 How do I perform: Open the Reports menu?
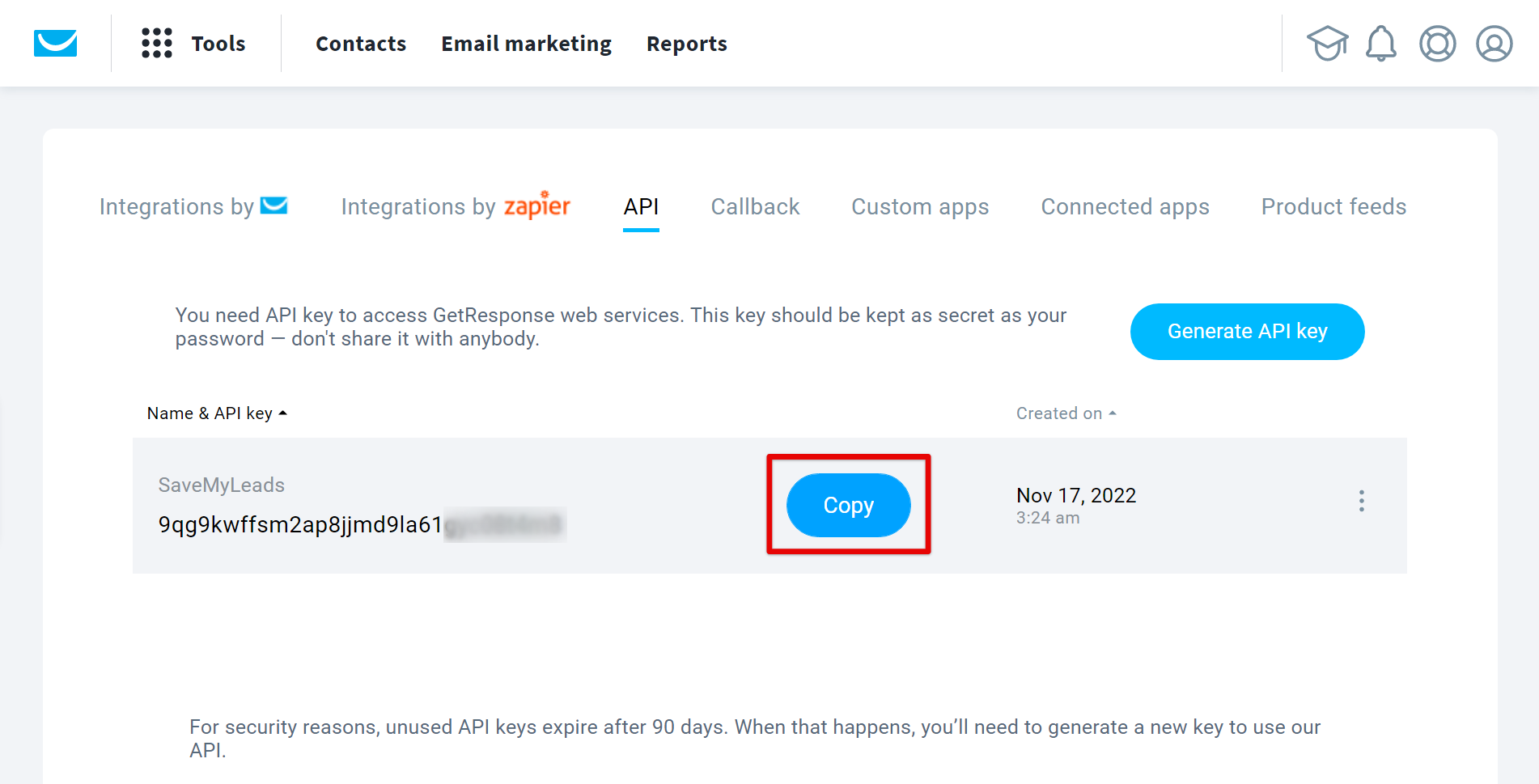tap(686, 44)
